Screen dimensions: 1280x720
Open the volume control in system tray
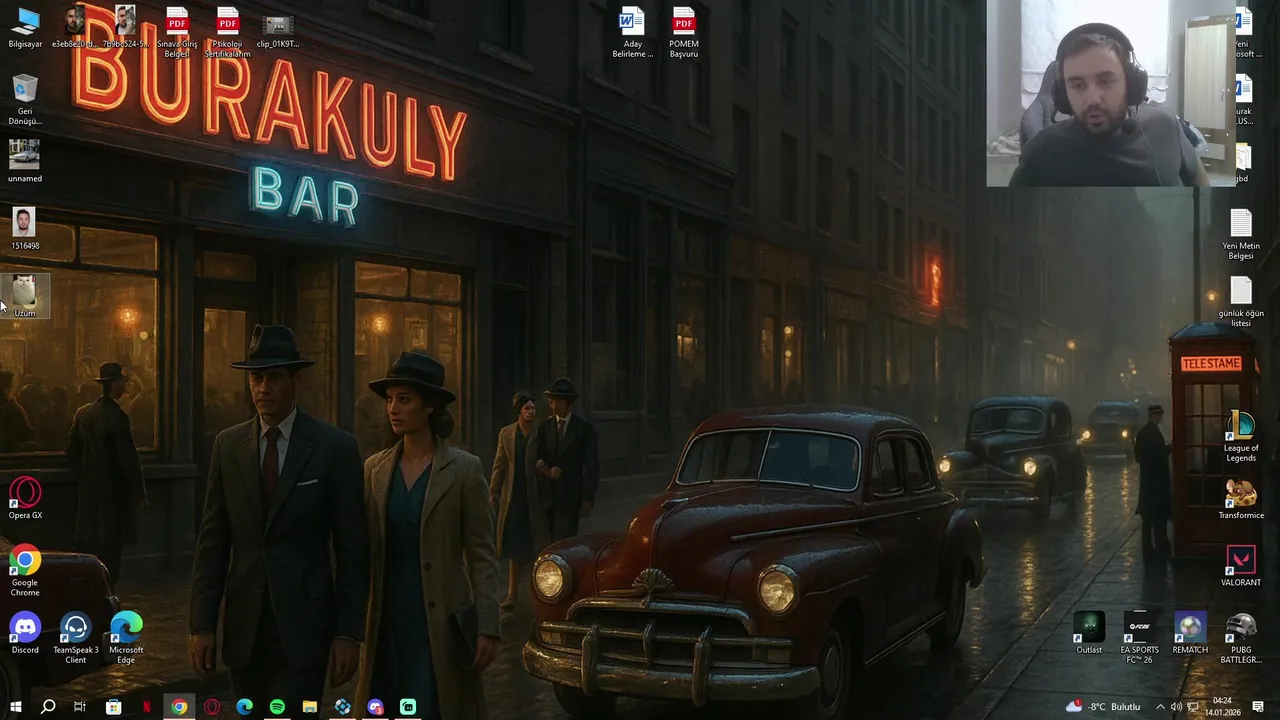(1177, 707)
